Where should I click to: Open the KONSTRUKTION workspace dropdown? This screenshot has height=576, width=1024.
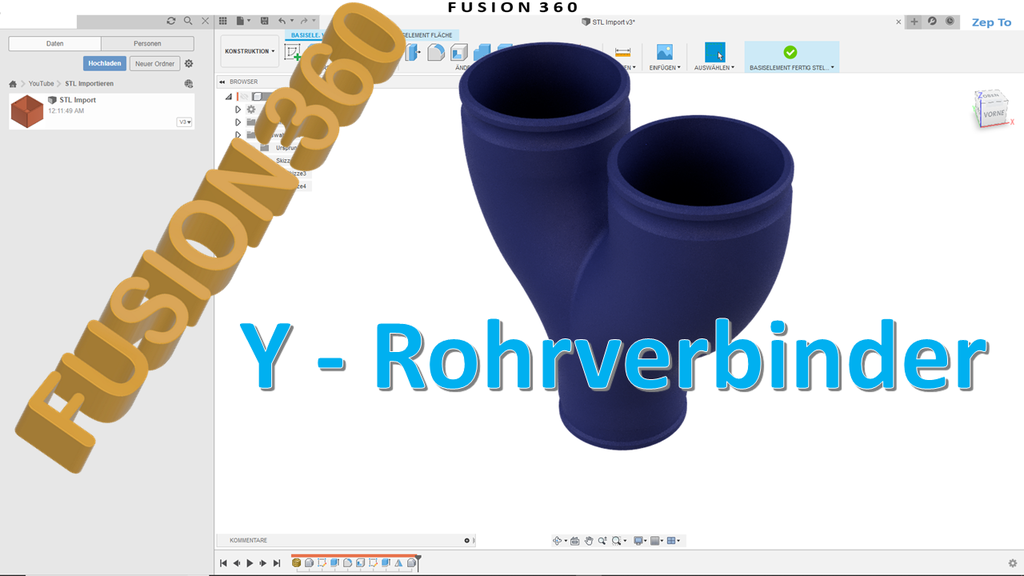249,51
